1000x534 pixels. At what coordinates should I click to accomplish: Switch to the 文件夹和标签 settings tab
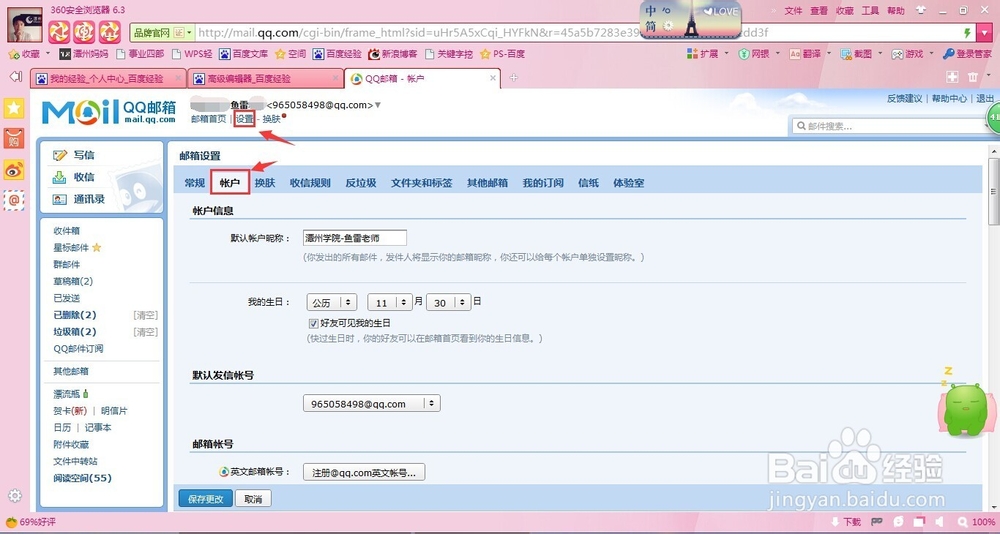coord(422,183)
